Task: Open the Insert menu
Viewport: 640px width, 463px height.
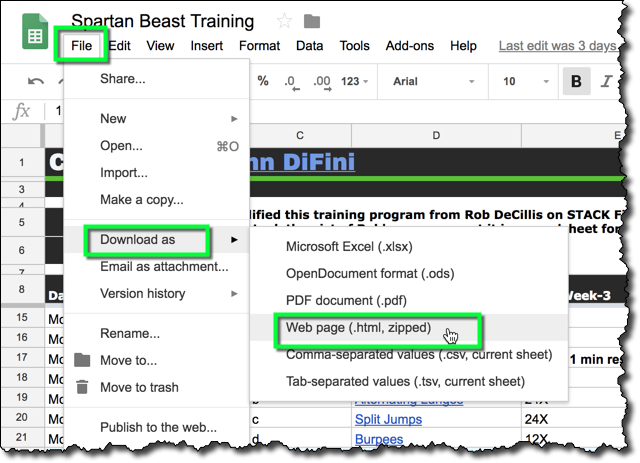Action: click(x=207, y=46)
